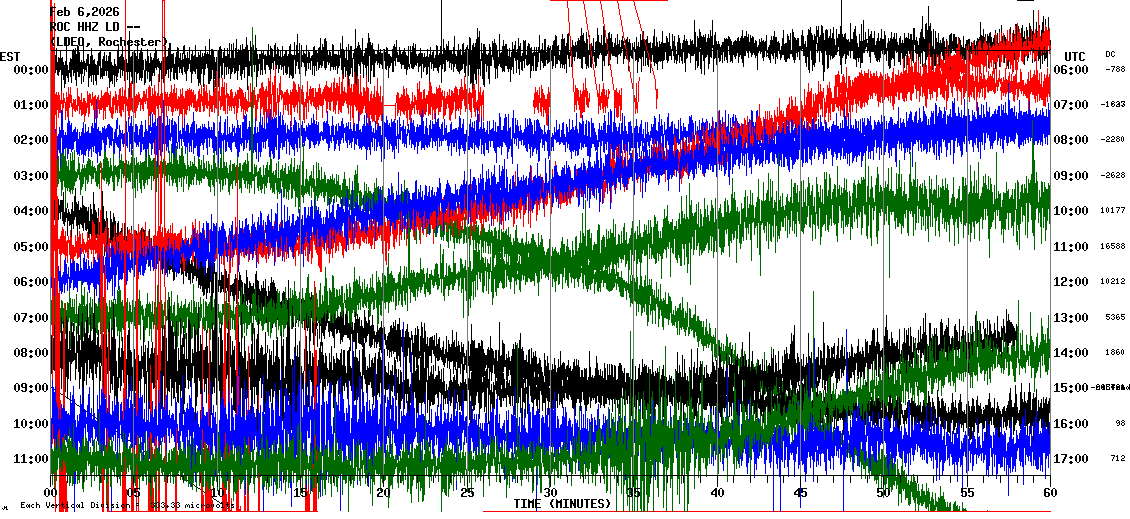Click the 50 minute axis tick label

(x=884, y=492)
